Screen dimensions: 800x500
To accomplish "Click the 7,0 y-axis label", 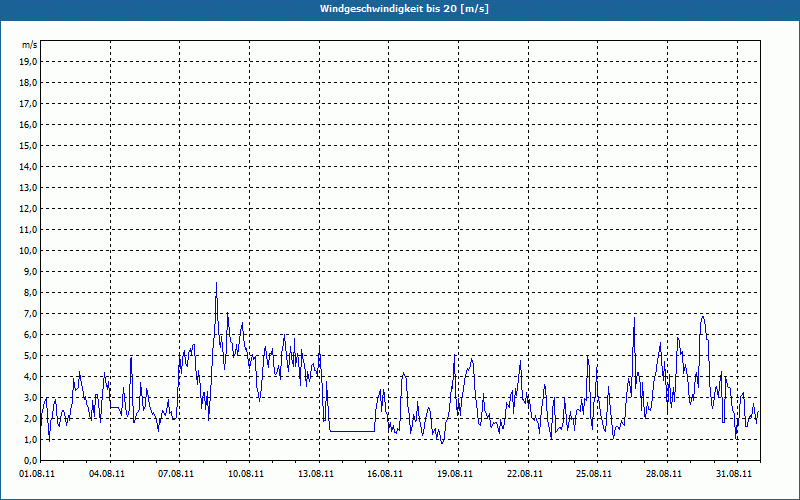I will (x=30, y=313).
